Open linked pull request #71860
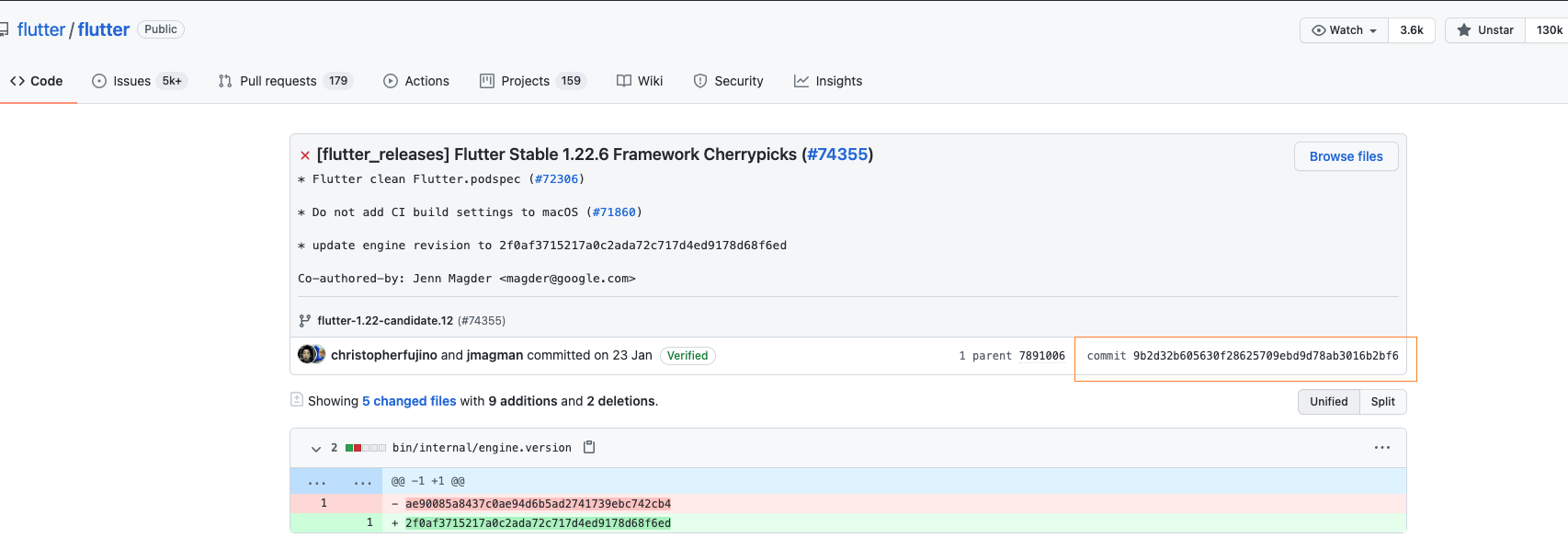Screen dimensions: 1568x538 click(x=614, y=212)
